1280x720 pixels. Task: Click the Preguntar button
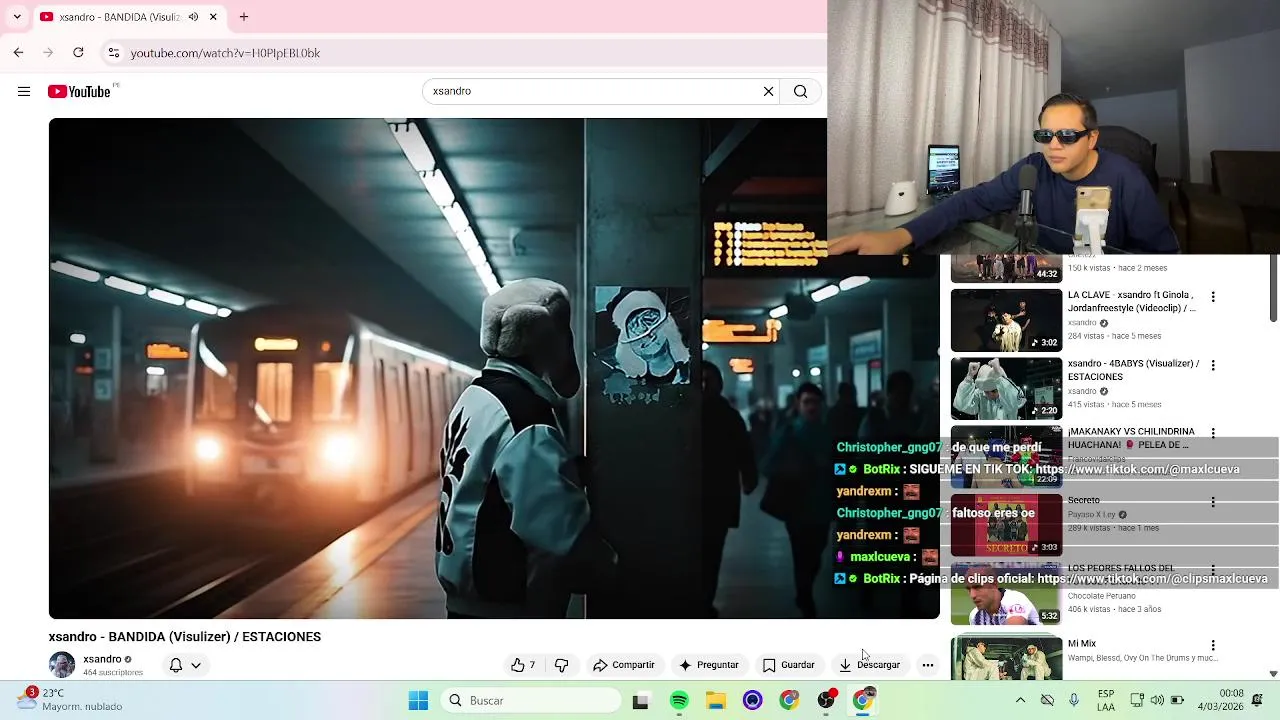[x=708, y=665]
